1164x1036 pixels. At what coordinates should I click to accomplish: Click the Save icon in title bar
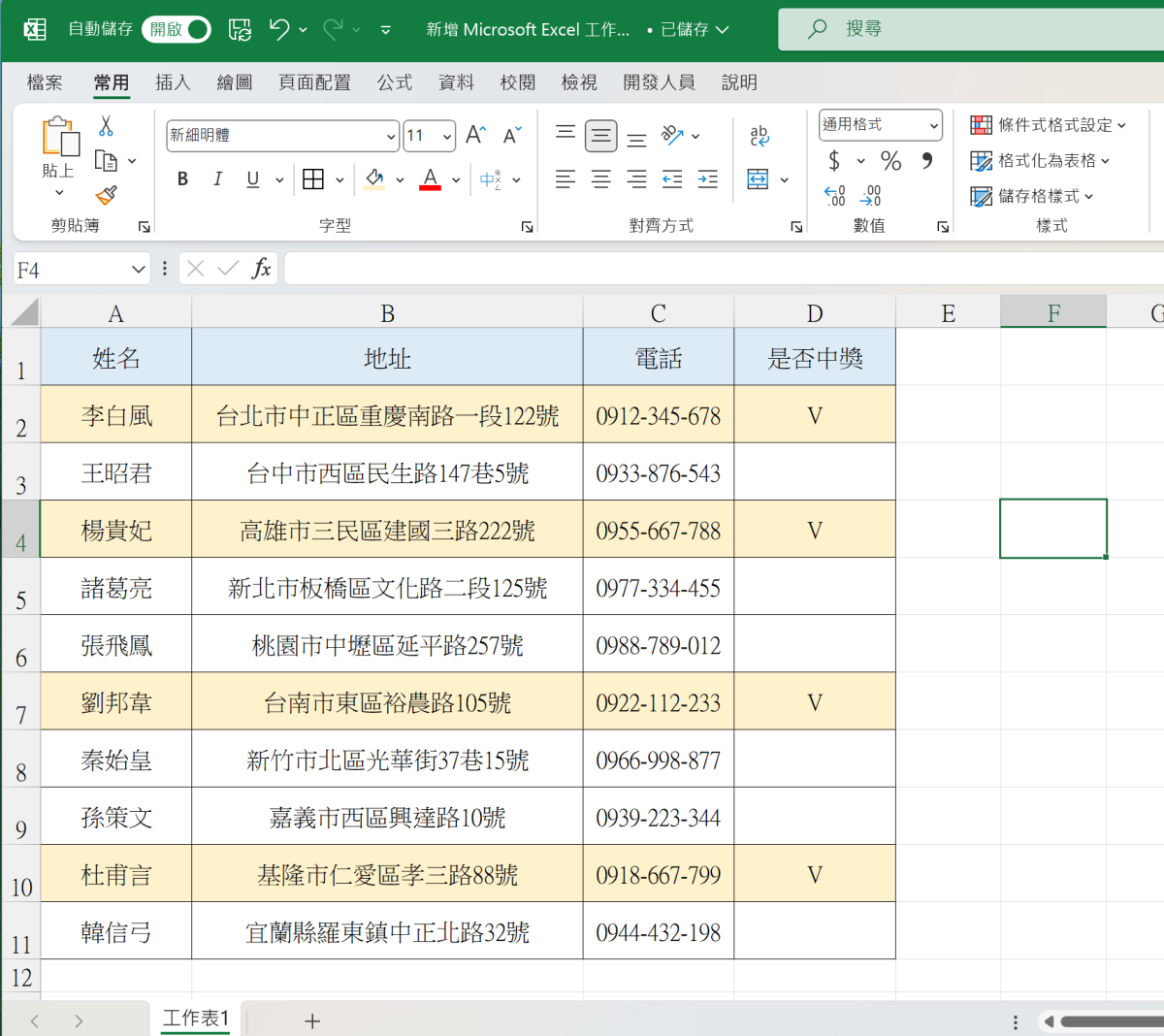tap(240, 30)
